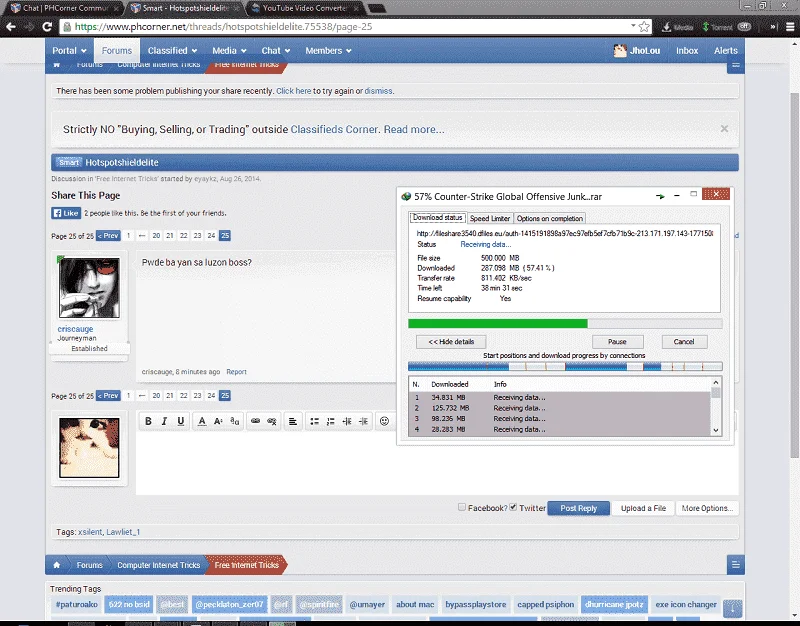
Task: Reload the page in browser
Action: 47,27
